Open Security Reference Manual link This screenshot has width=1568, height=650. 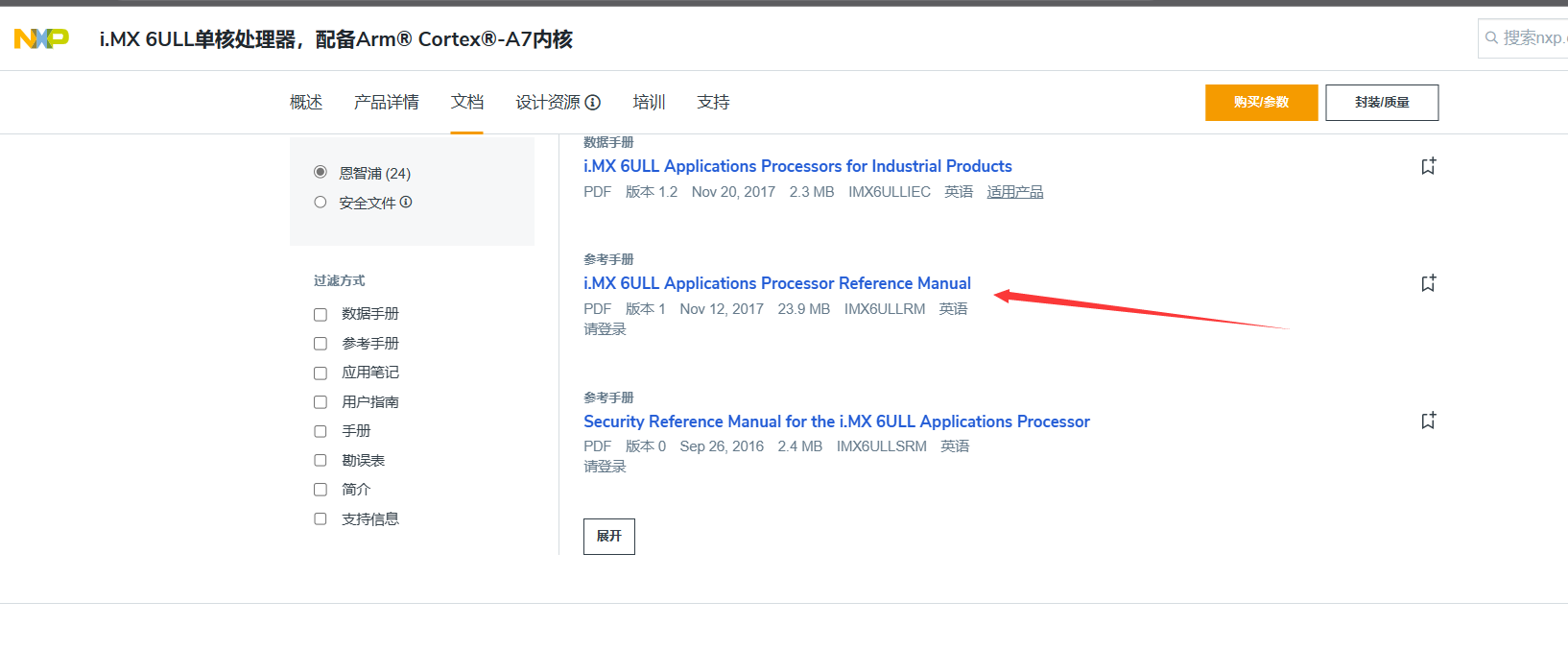click(837, 421)
